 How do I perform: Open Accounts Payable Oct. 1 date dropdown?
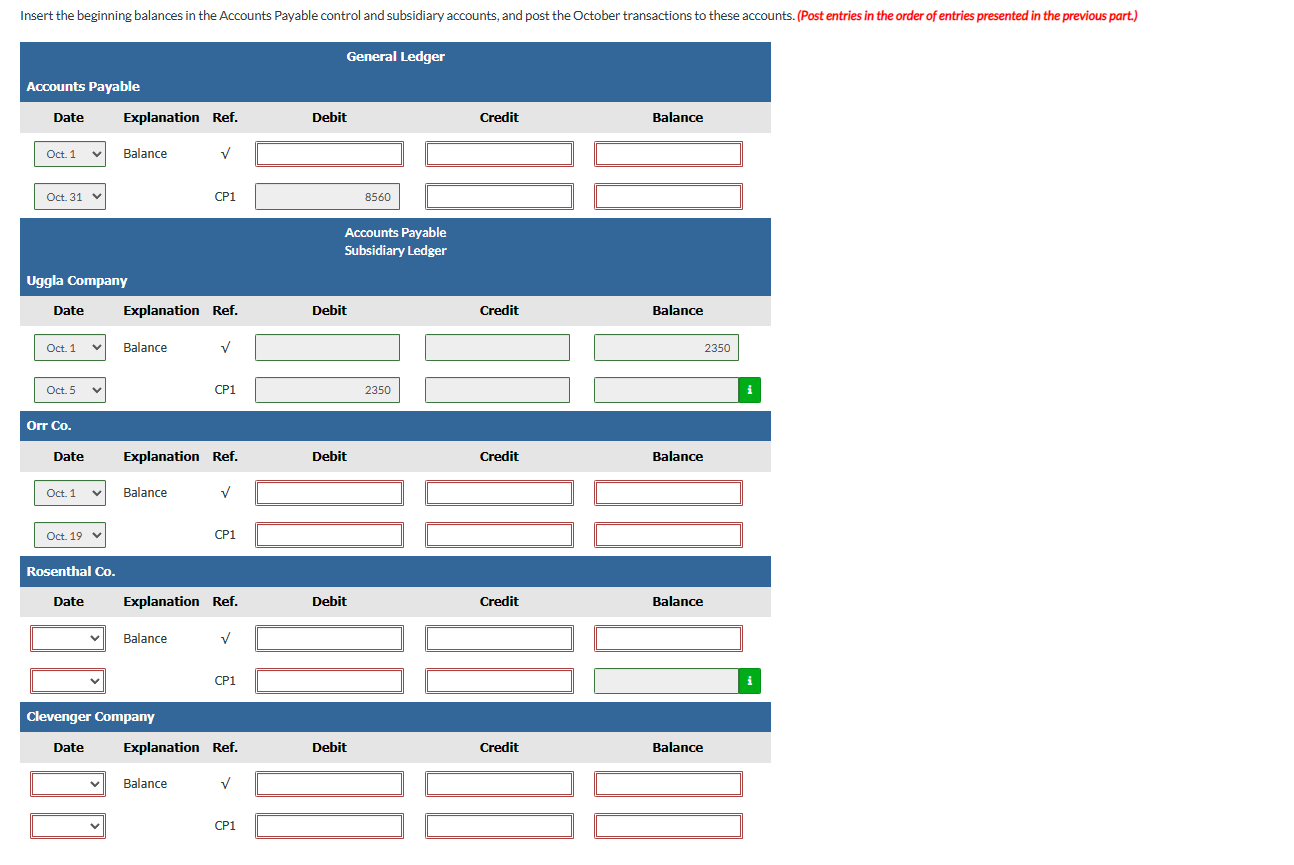[x=70, y=154]
